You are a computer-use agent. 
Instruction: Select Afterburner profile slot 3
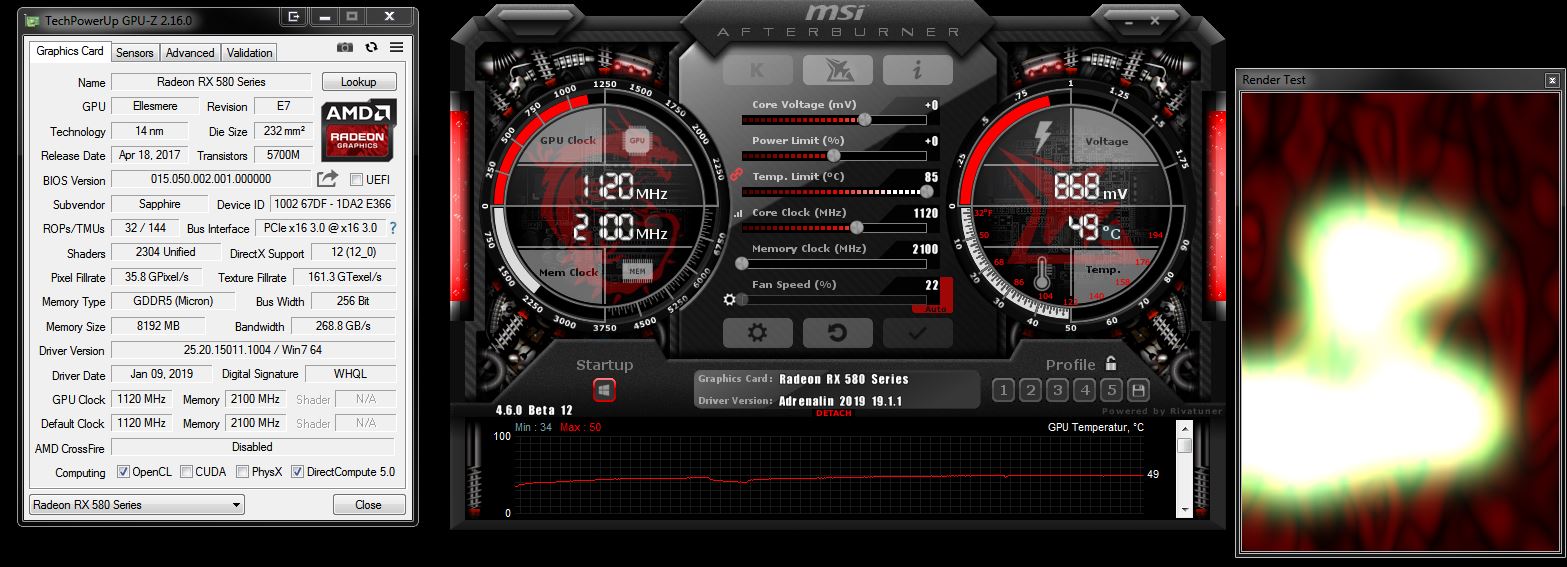[x=1057, y=390]
